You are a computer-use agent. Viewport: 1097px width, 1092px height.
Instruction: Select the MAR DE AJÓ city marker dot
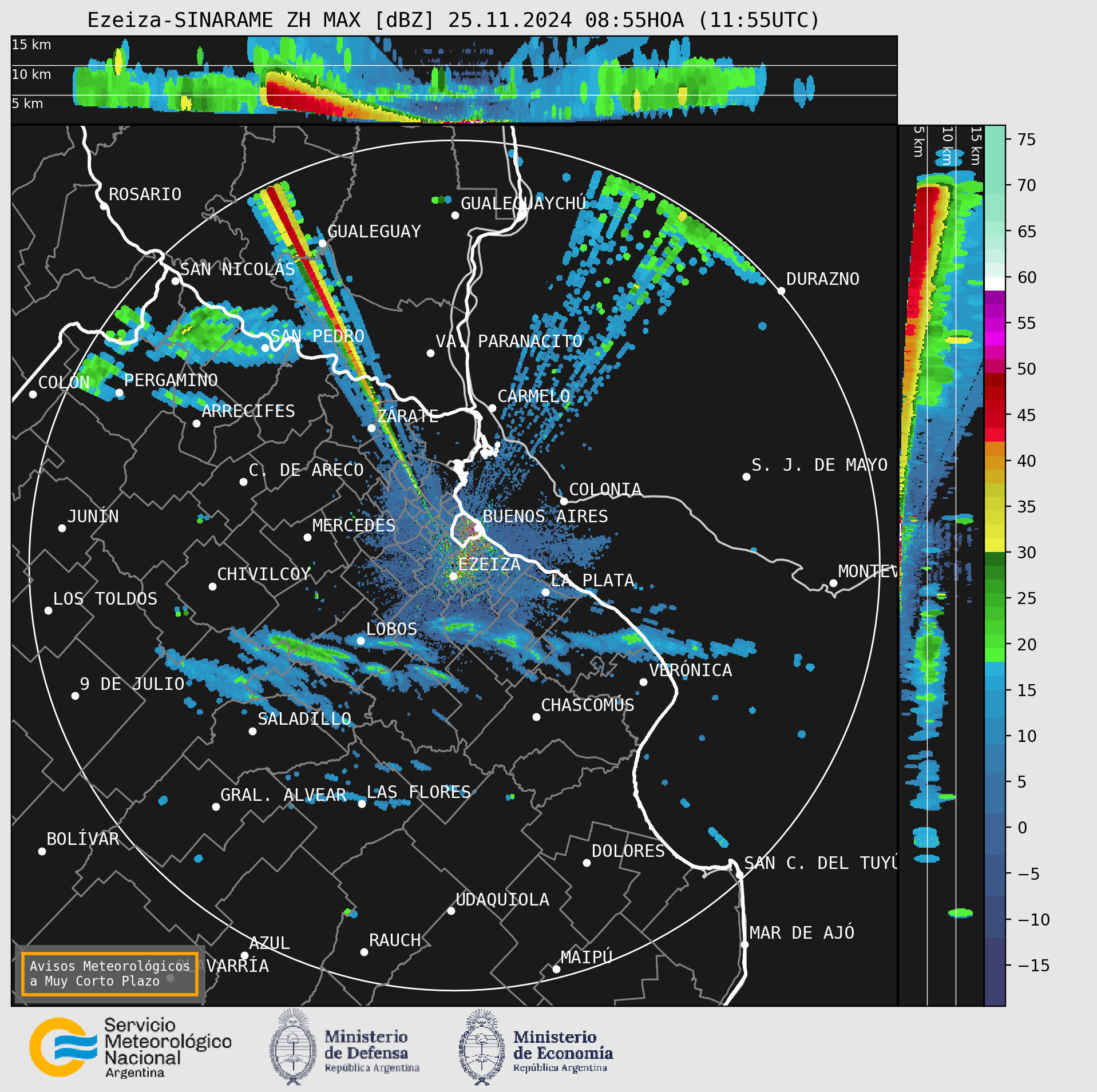(x=744, y=944)
